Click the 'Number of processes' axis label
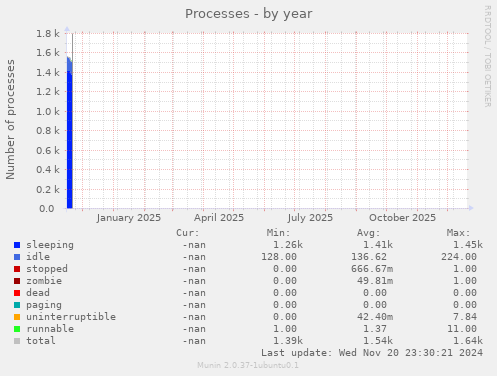This screenshot has height=376, width=497. coord(11,119)
